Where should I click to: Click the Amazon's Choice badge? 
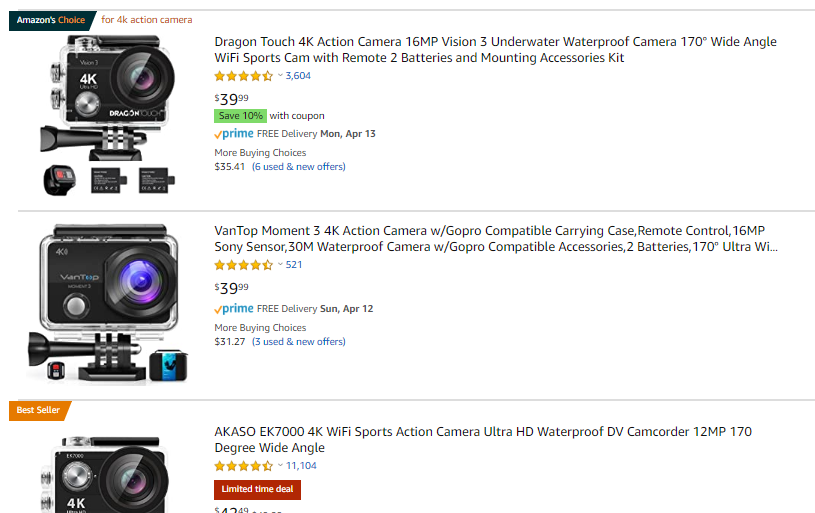[51, 20]
